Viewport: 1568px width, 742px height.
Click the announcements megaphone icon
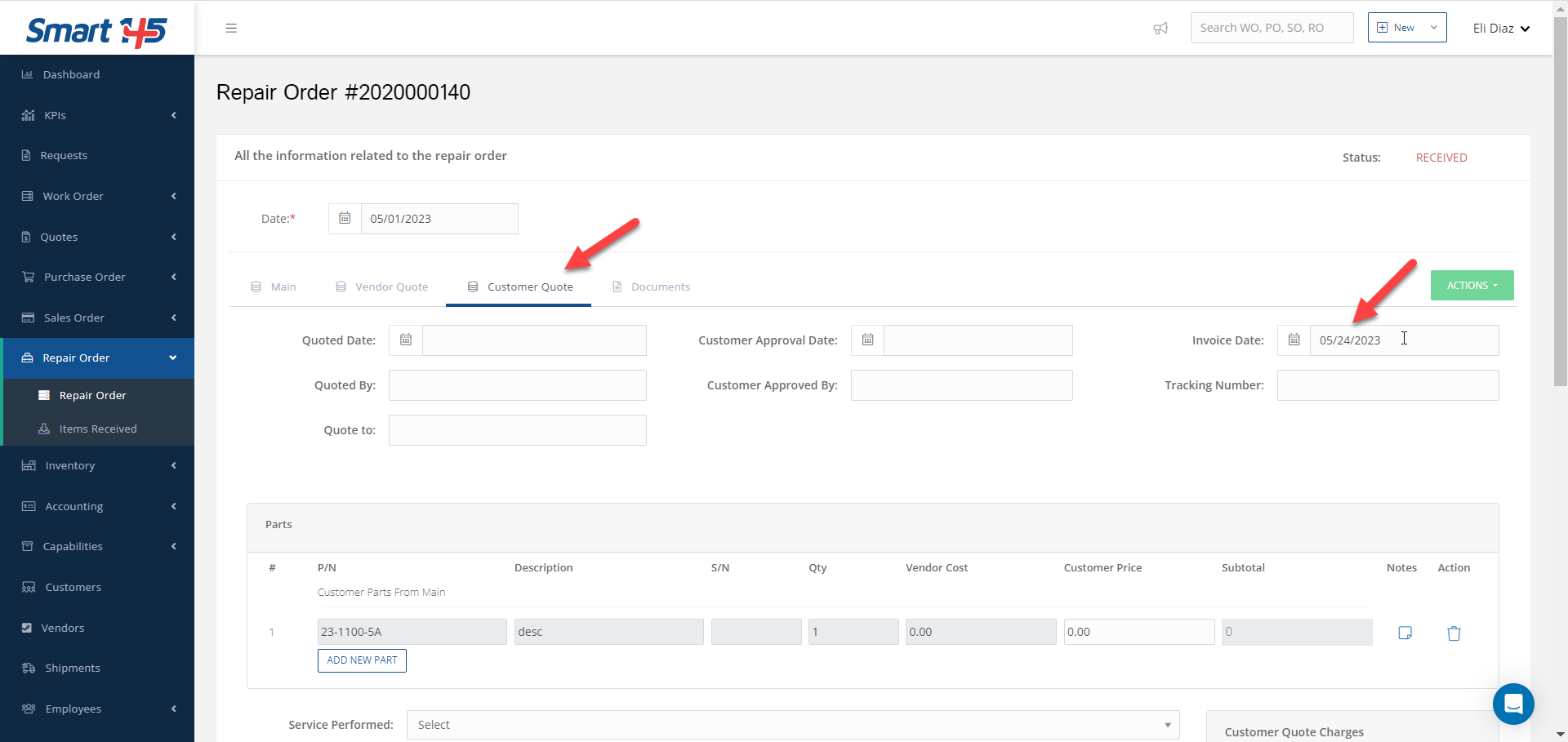point(1160,29)
